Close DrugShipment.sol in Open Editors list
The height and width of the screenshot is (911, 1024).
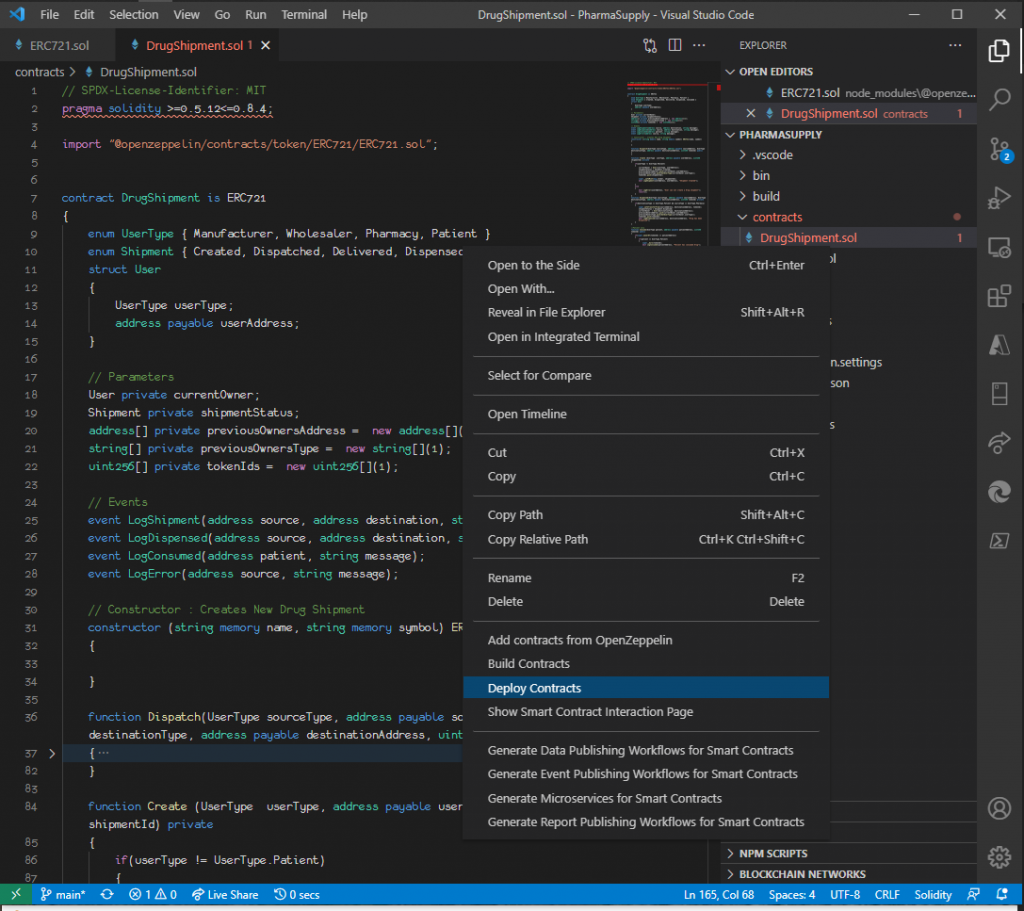click(x=750, y=113)
